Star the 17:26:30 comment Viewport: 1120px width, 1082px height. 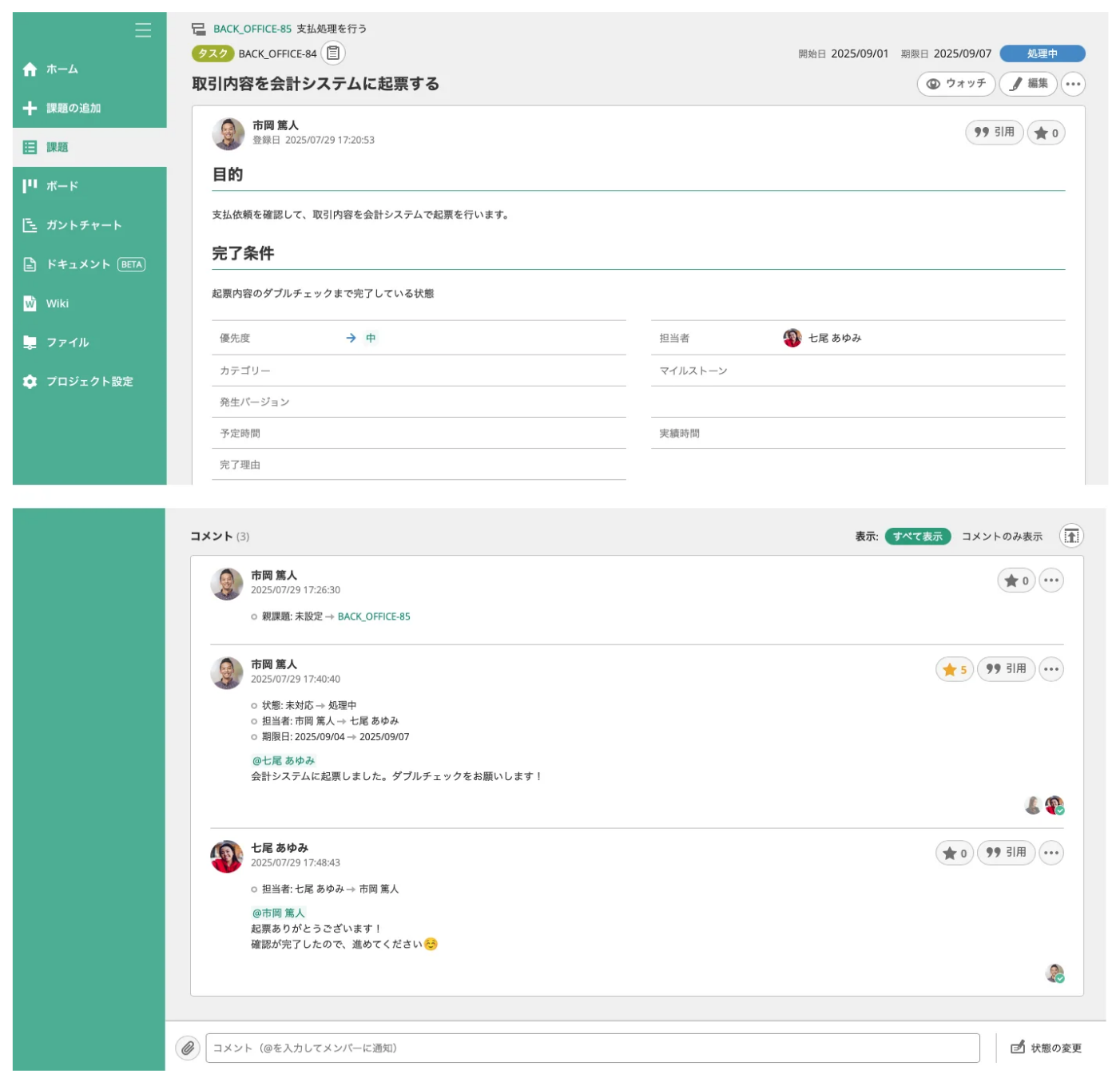pyautogui.click(x=1016, y=581)
